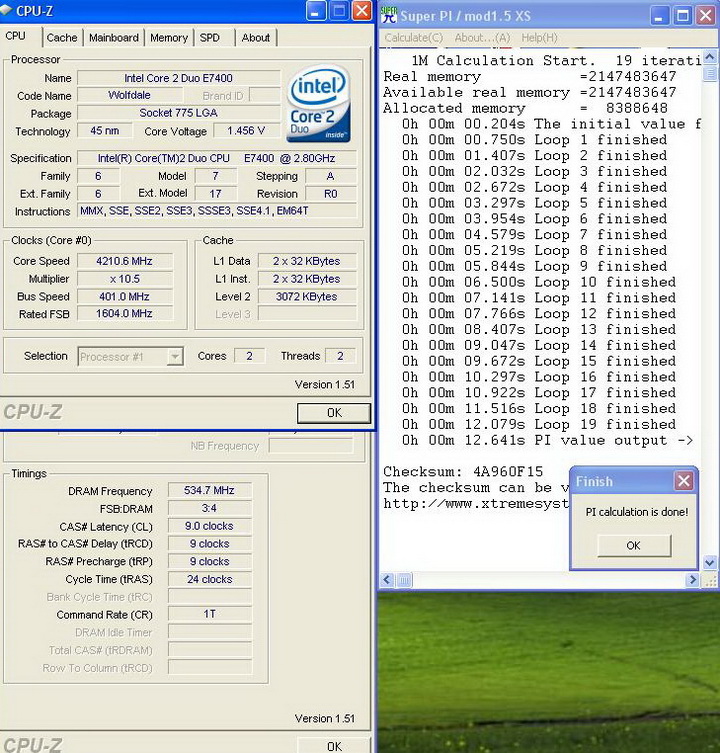Click the CAS# Latency value 9.0 clocks

click(209, 526)
